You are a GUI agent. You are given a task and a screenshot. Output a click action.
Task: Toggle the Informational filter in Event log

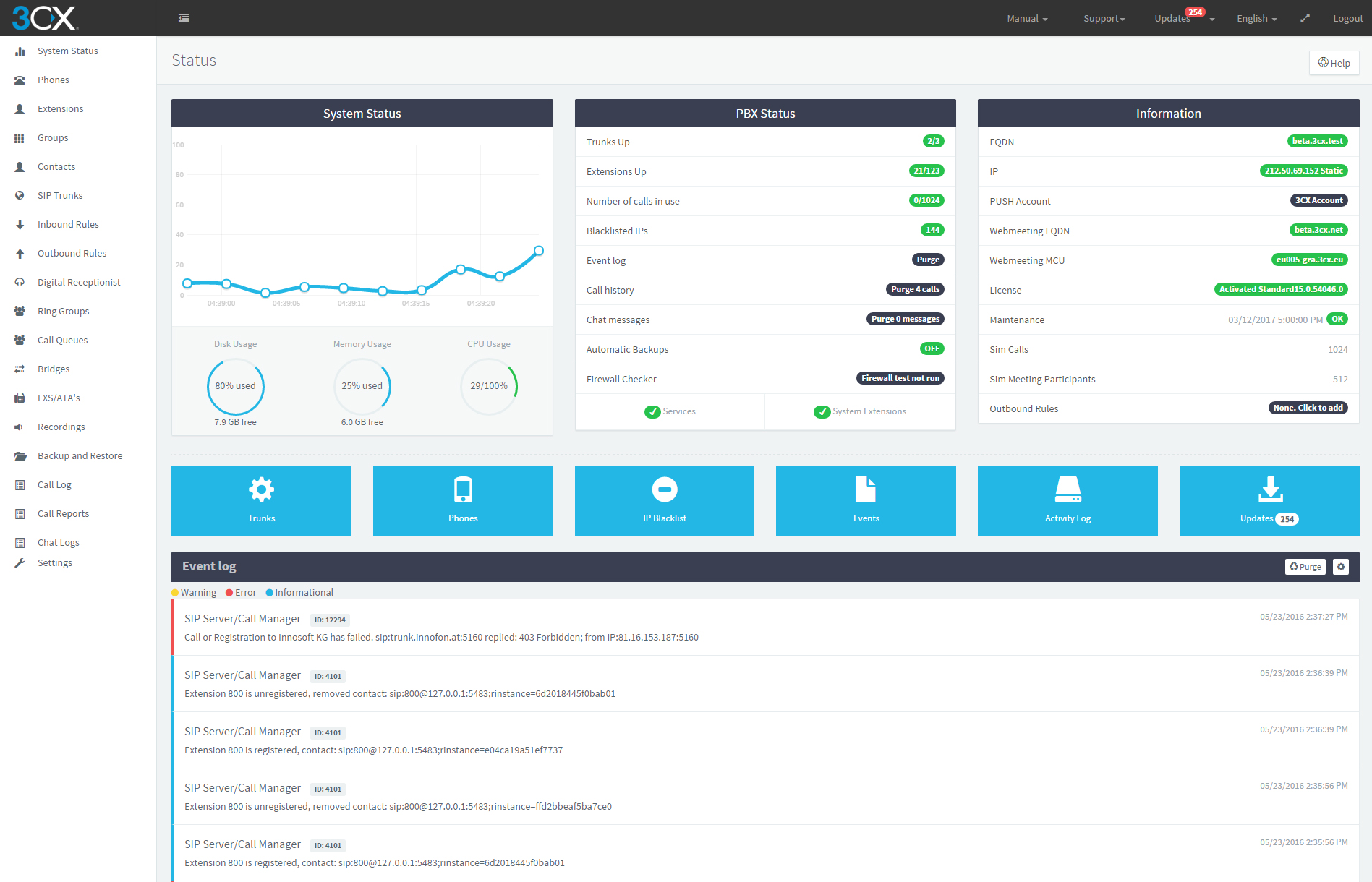299,592
